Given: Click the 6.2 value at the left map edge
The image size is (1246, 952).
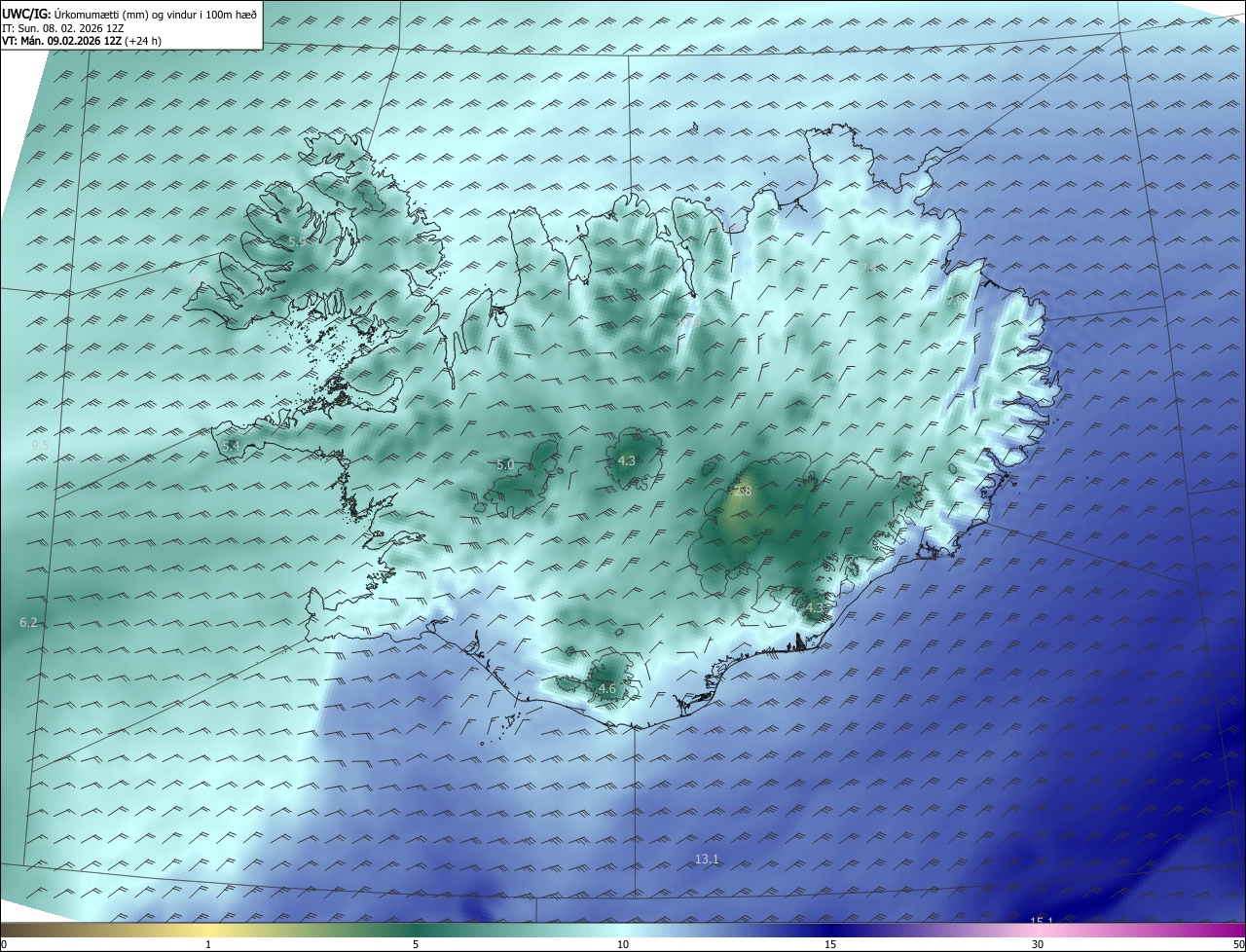Looking at the screenshot, I should coord(28,622).
